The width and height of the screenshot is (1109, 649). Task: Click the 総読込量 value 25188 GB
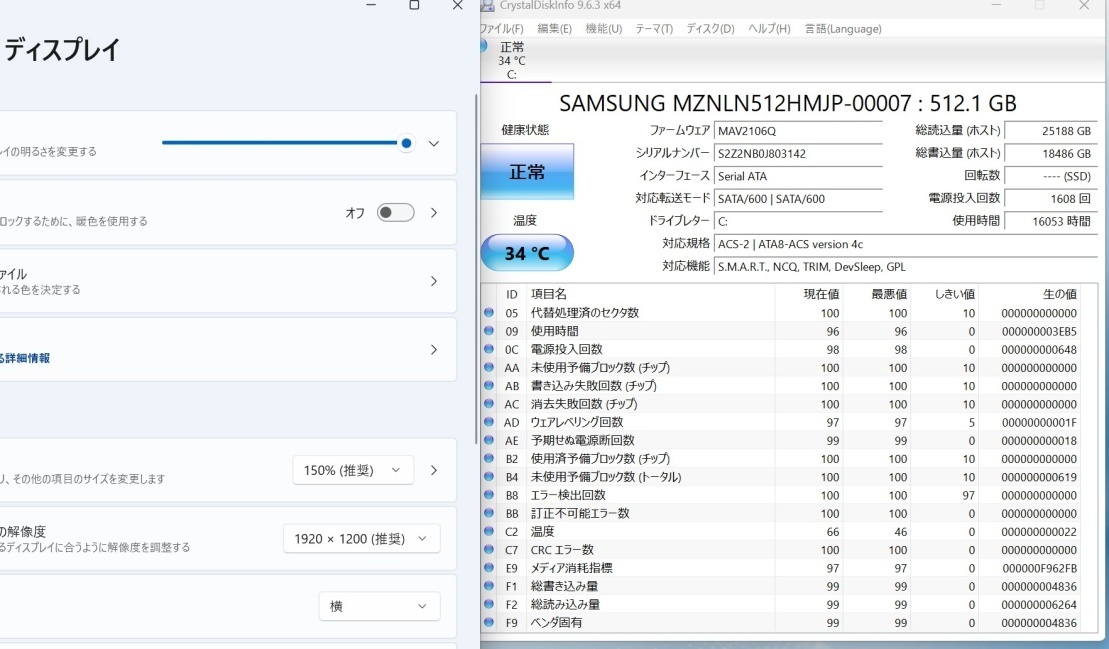(x=1050, y=131)
